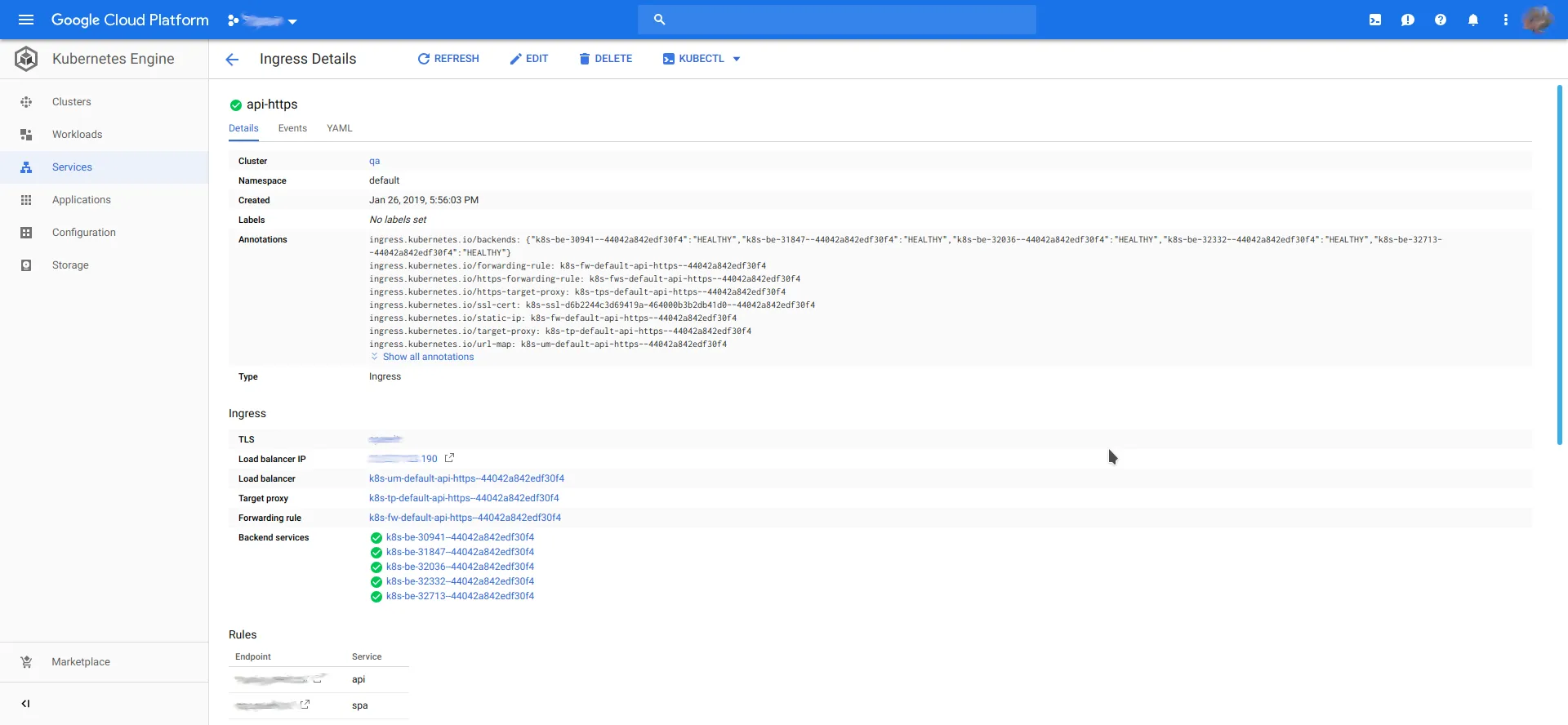
Task: Open load balancer IP external link icon
Action: [449, 458]
